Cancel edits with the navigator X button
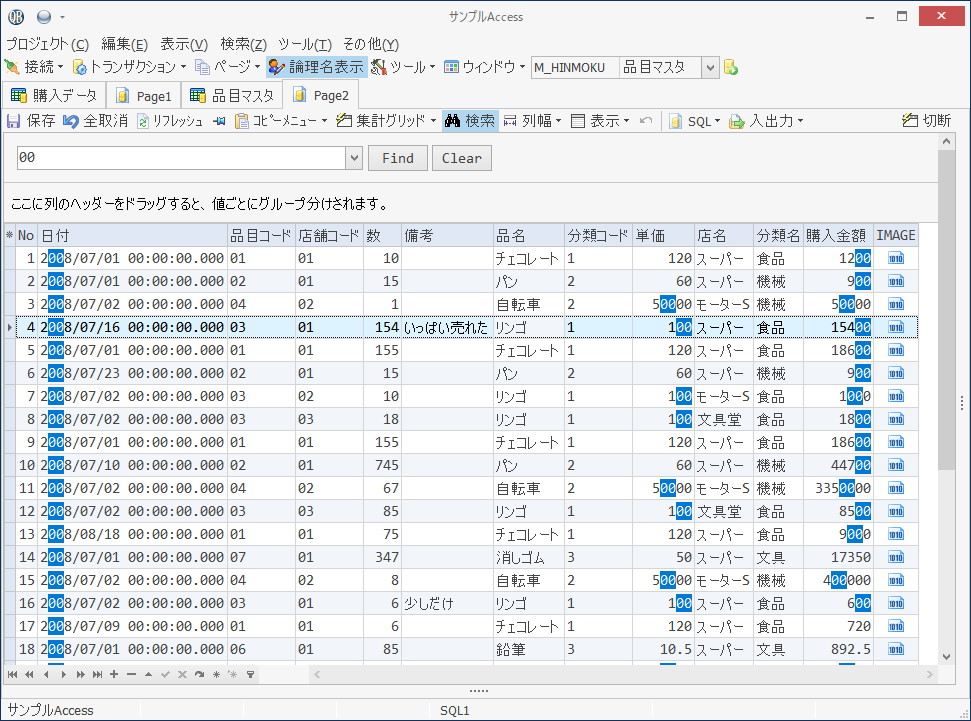Viewport: 971px width, 721px height. 182,675
